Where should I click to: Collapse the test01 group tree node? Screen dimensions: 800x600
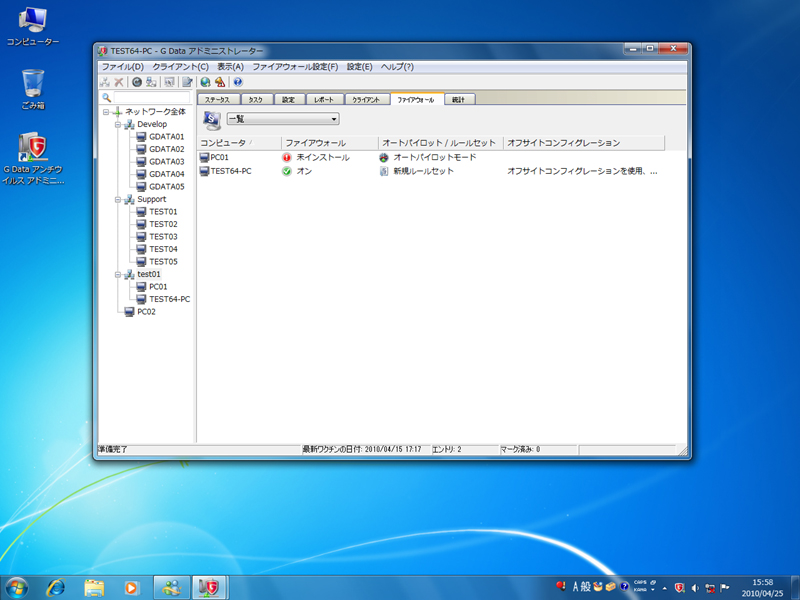click(x=117, y=274)
